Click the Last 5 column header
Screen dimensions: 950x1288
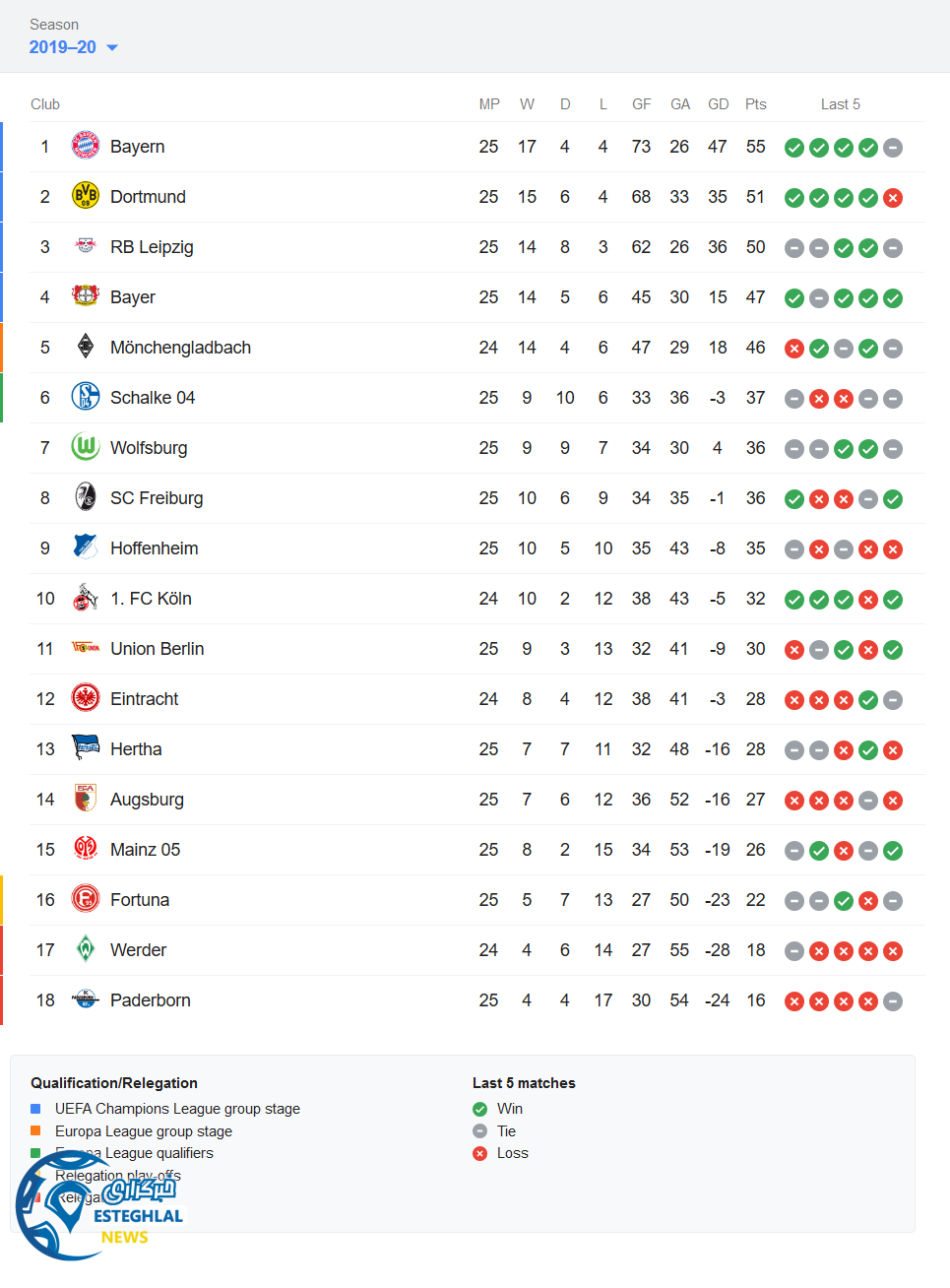[840, 104]
